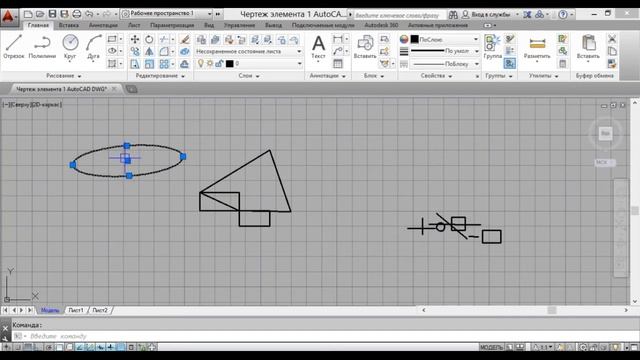Viewport: 640px width, 360px height.
Task: Open the AutoCAD application menu logo
Action: coord(9,18)
